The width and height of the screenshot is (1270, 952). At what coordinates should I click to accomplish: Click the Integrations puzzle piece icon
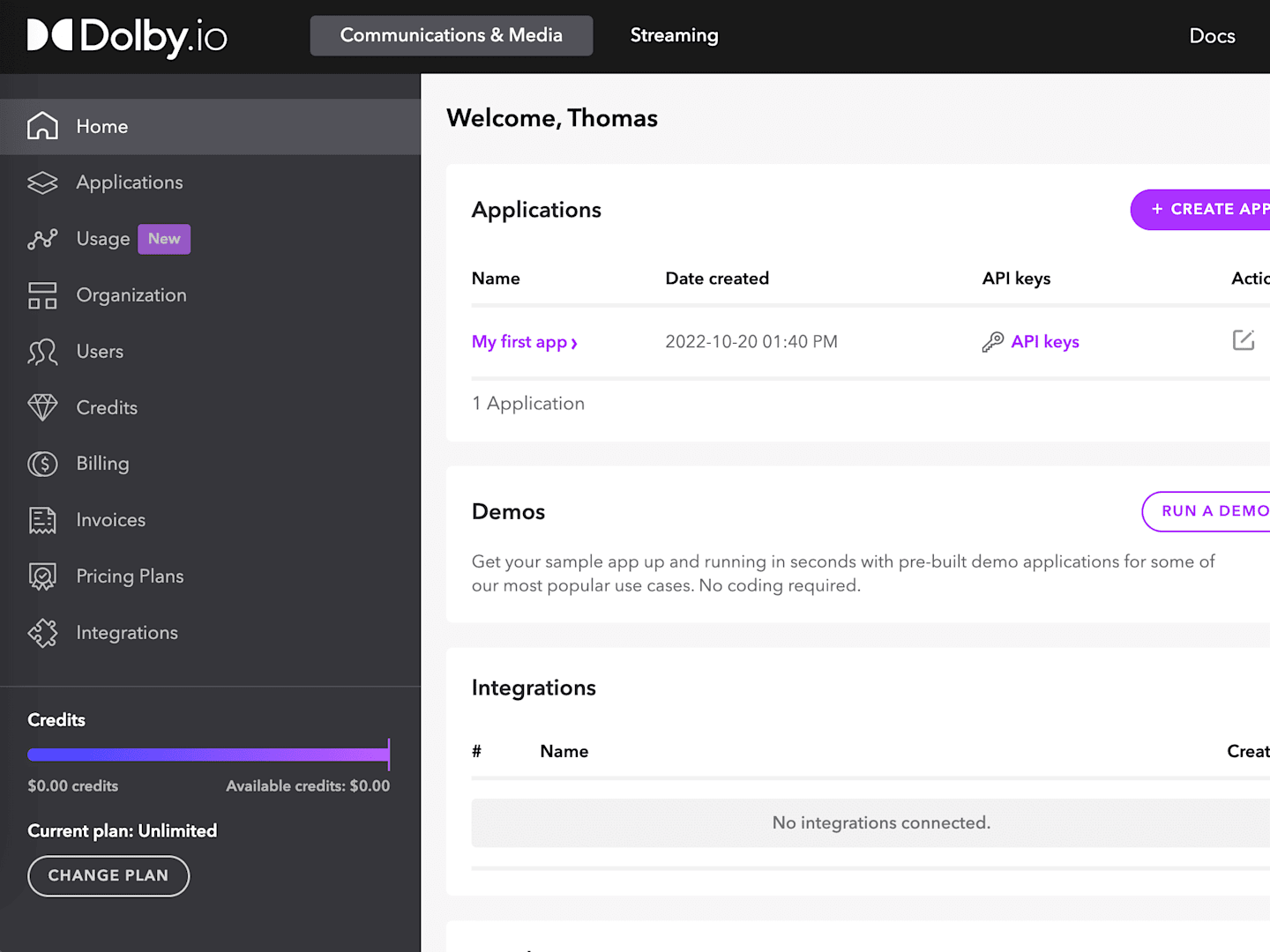coord(42,633)
